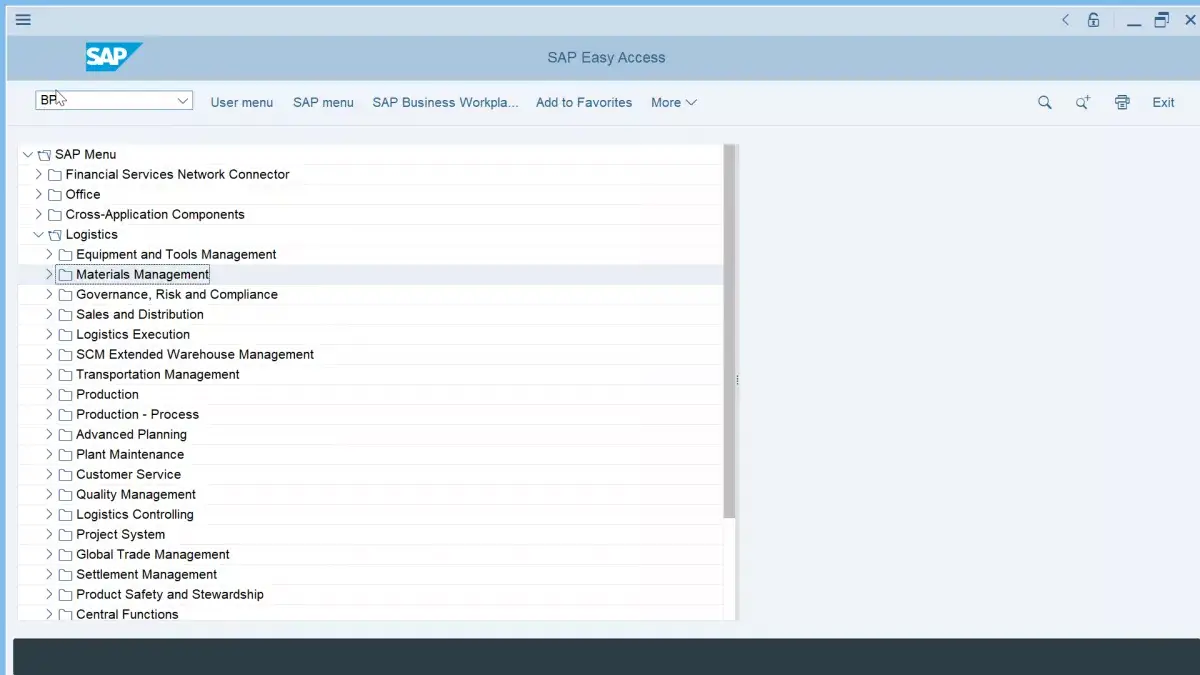
Task: Expand the Office node
Action: (39, 194)
